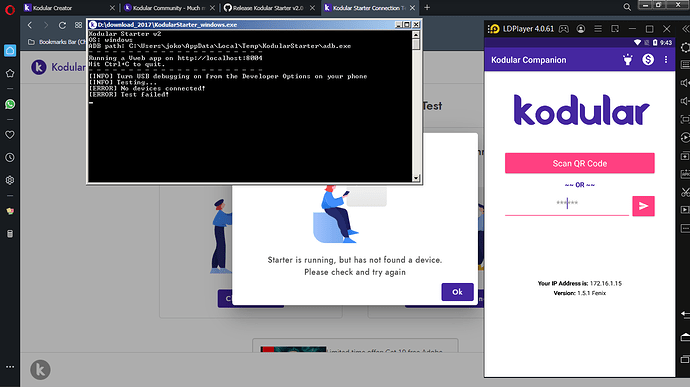Open the Companion overflow menu
Image resolution: width=690 pixels, height=387 pixels.
click(666, 59)
